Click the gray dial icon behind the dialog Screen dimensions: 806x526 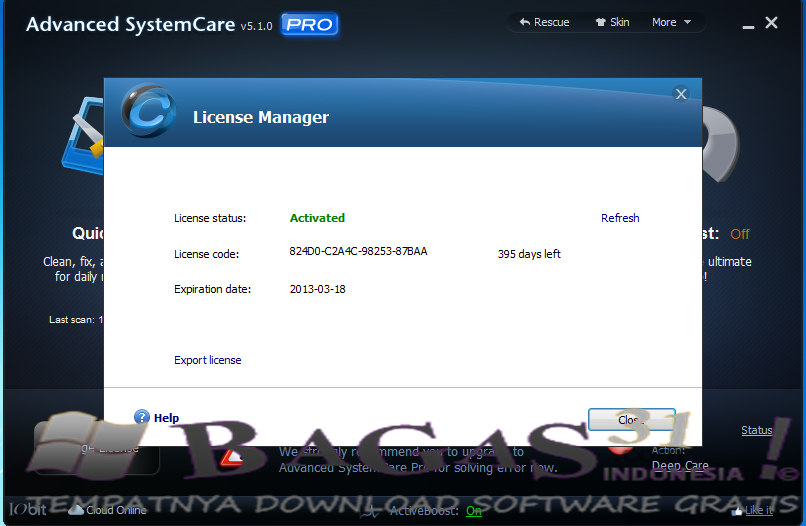(x=721, y=144)
